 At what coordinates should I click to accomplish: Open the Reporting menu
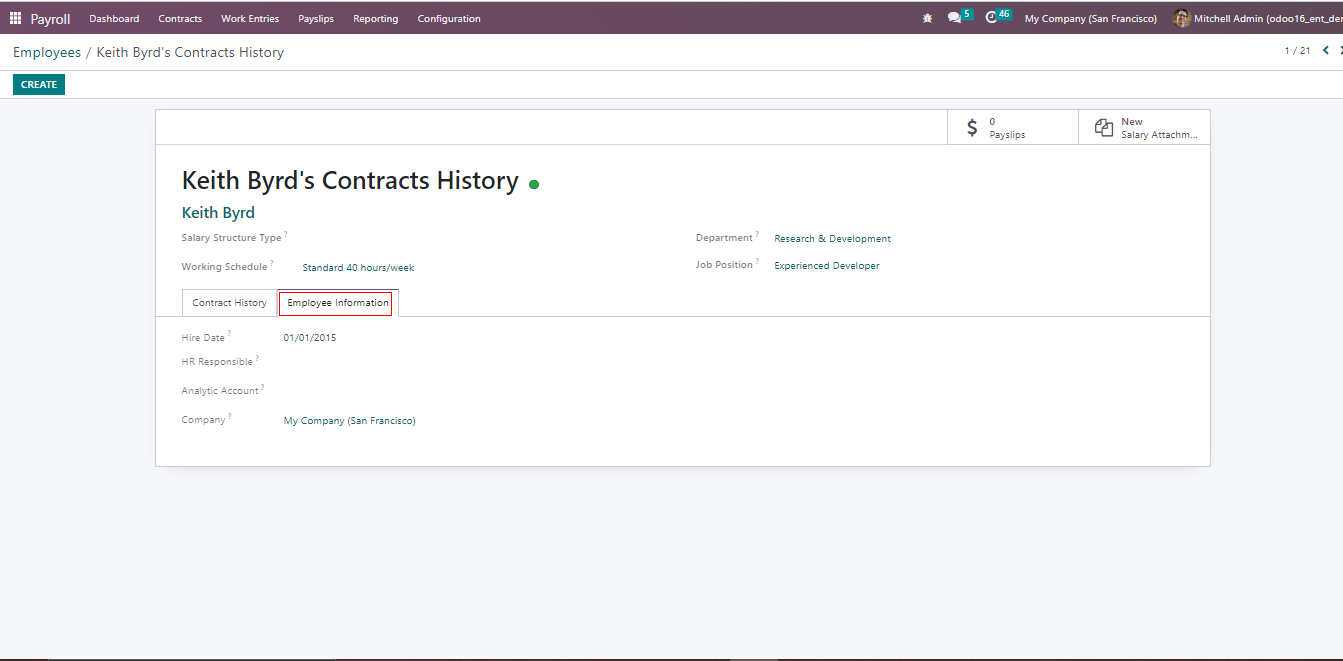click(x=375, y=18)
